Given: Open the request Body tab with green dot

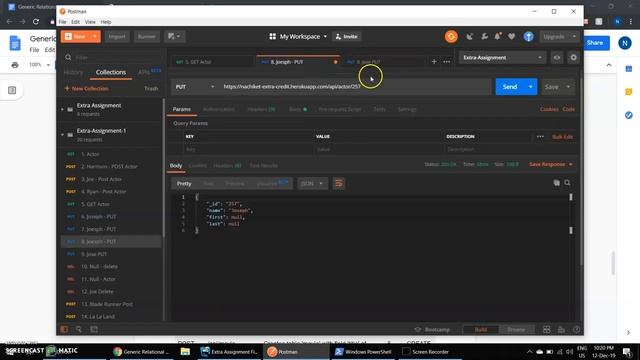Looking at the screenshot, I should (298, 109).
